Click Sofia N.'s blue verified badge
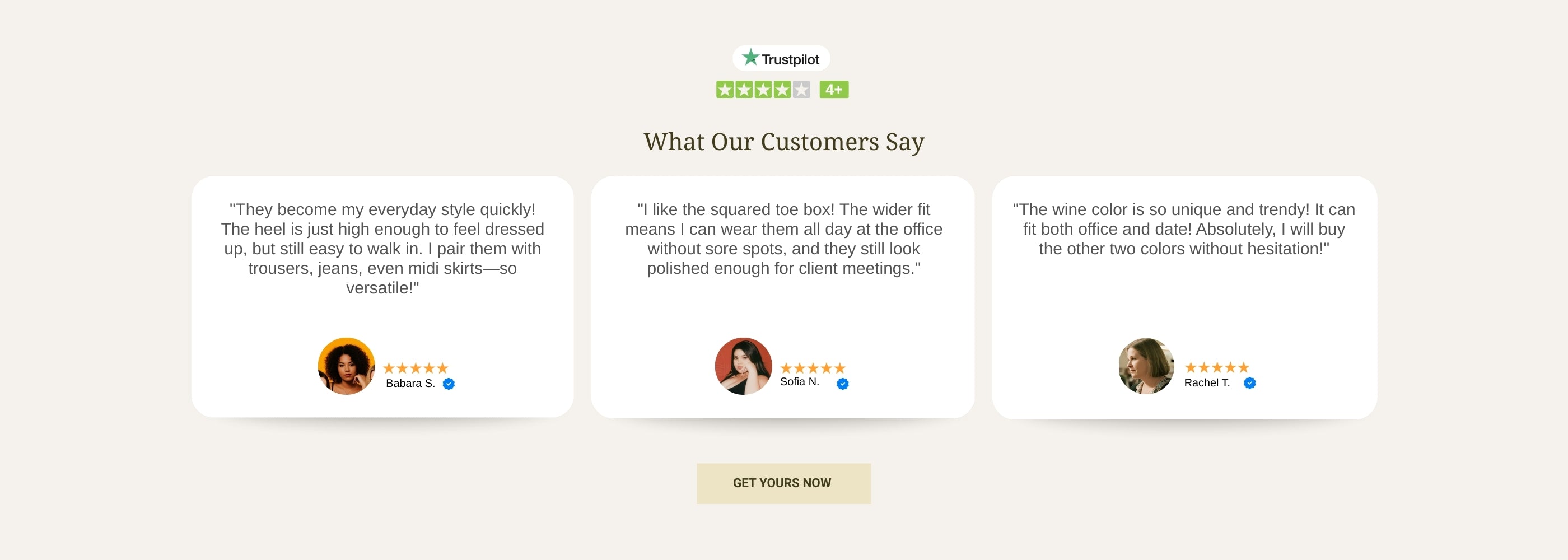 click(x=842, y=384)
